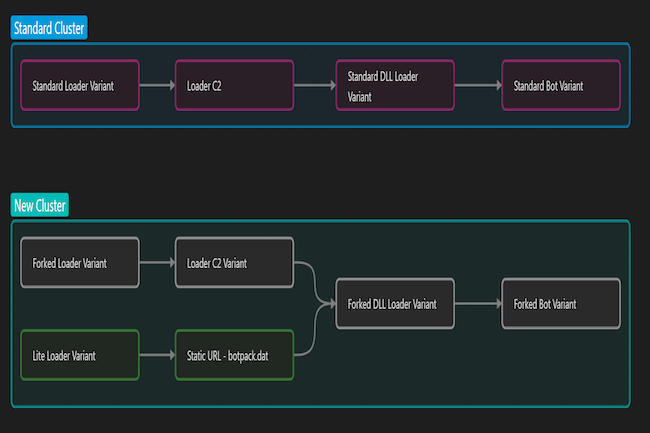Screen dimensions: 650x433
Task: Click the Static URL - botpack.dat node
Action: 234,355
